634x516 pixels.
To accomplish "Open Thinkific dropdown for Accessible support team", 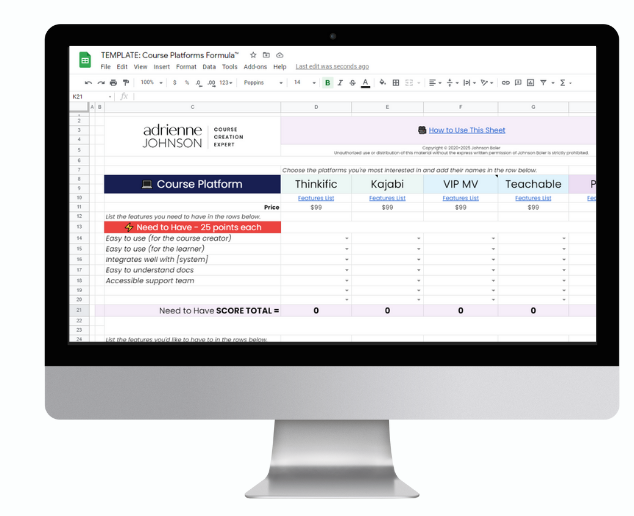I will tap(347, 281).
